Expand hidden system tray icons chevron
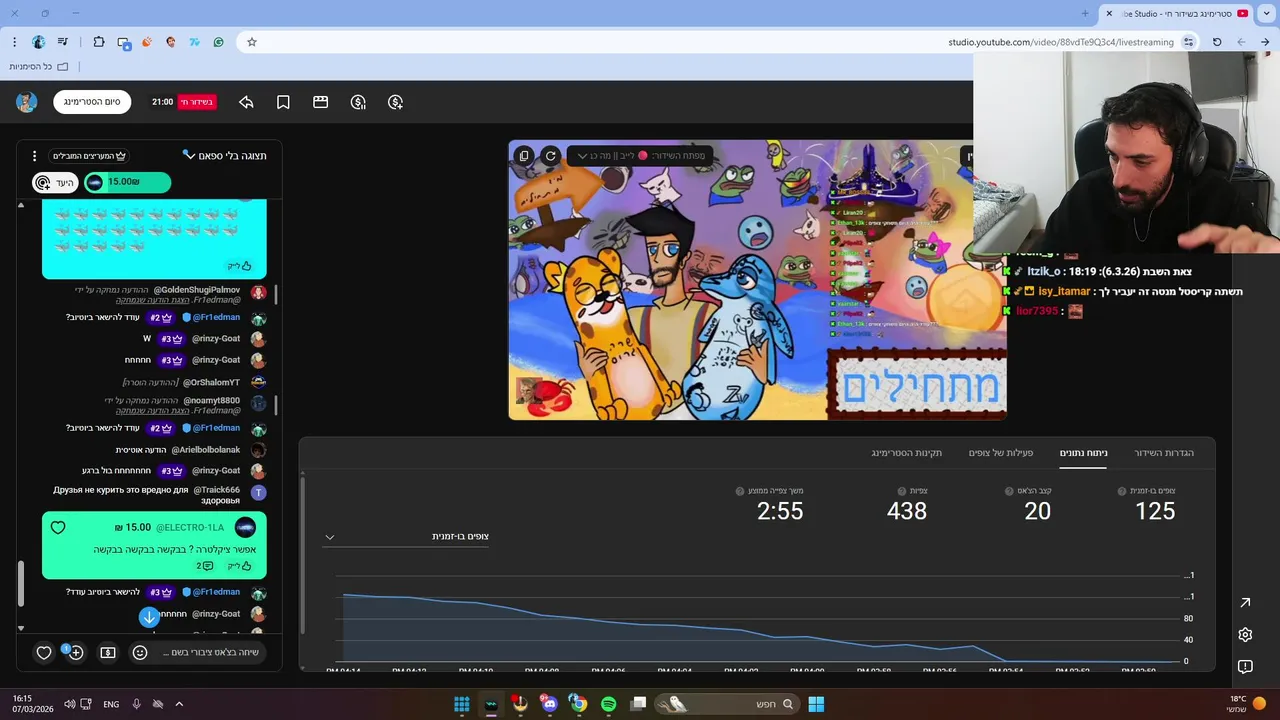Image resolution: width=1280 pixels, height=720 pixels. [179, 704]
